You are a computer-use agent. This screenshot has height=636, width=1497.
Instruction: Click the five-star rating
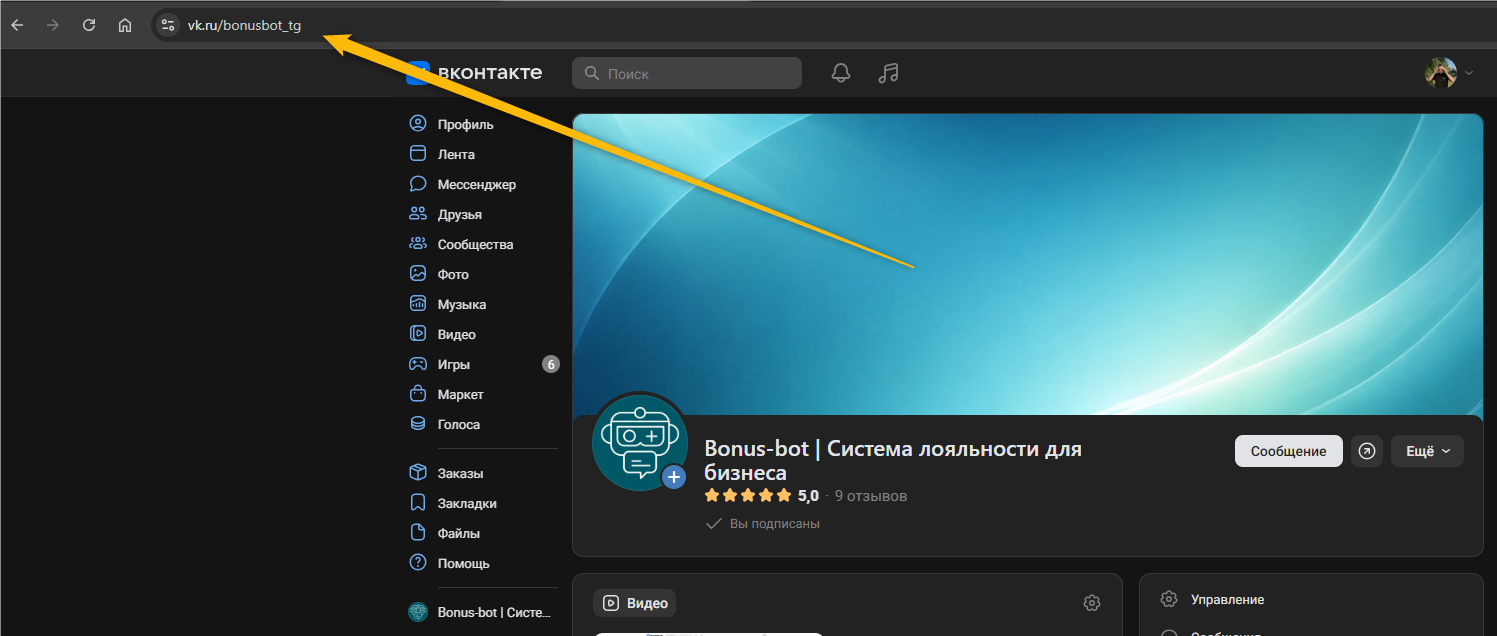tap(748, 496)
